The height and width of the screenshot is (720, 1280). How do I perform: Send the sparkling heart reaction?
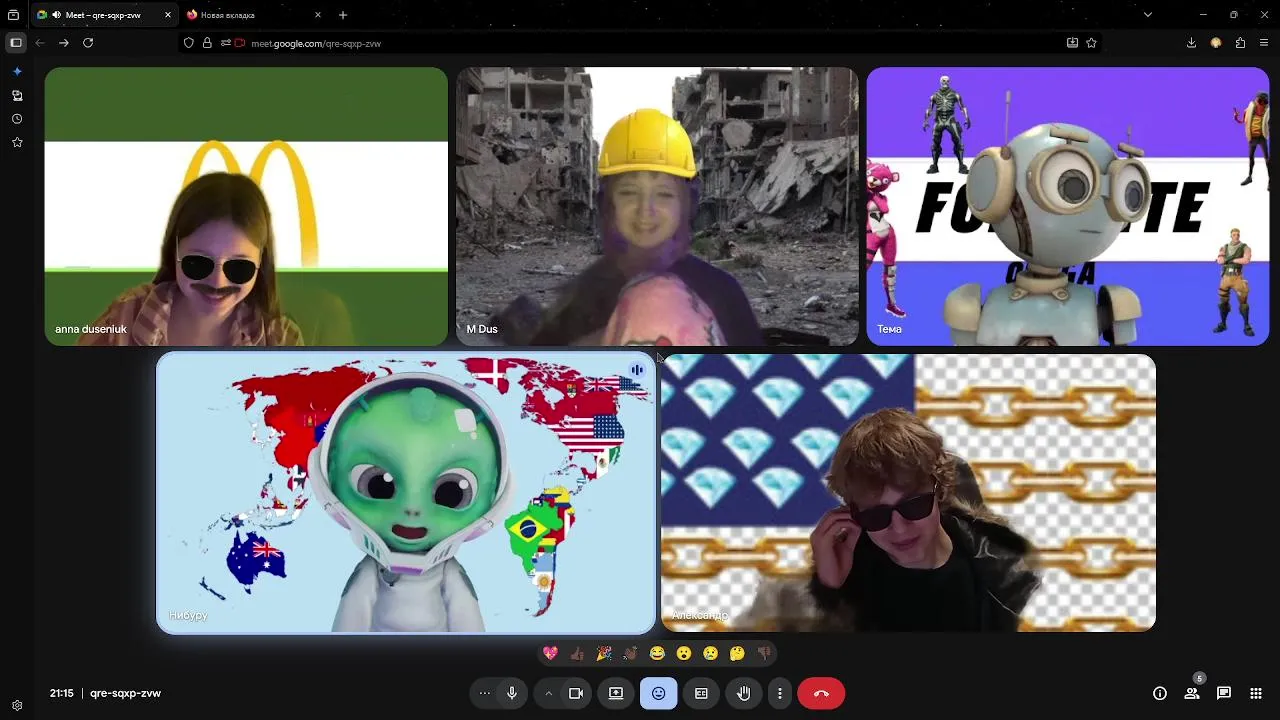click(550, 653)
